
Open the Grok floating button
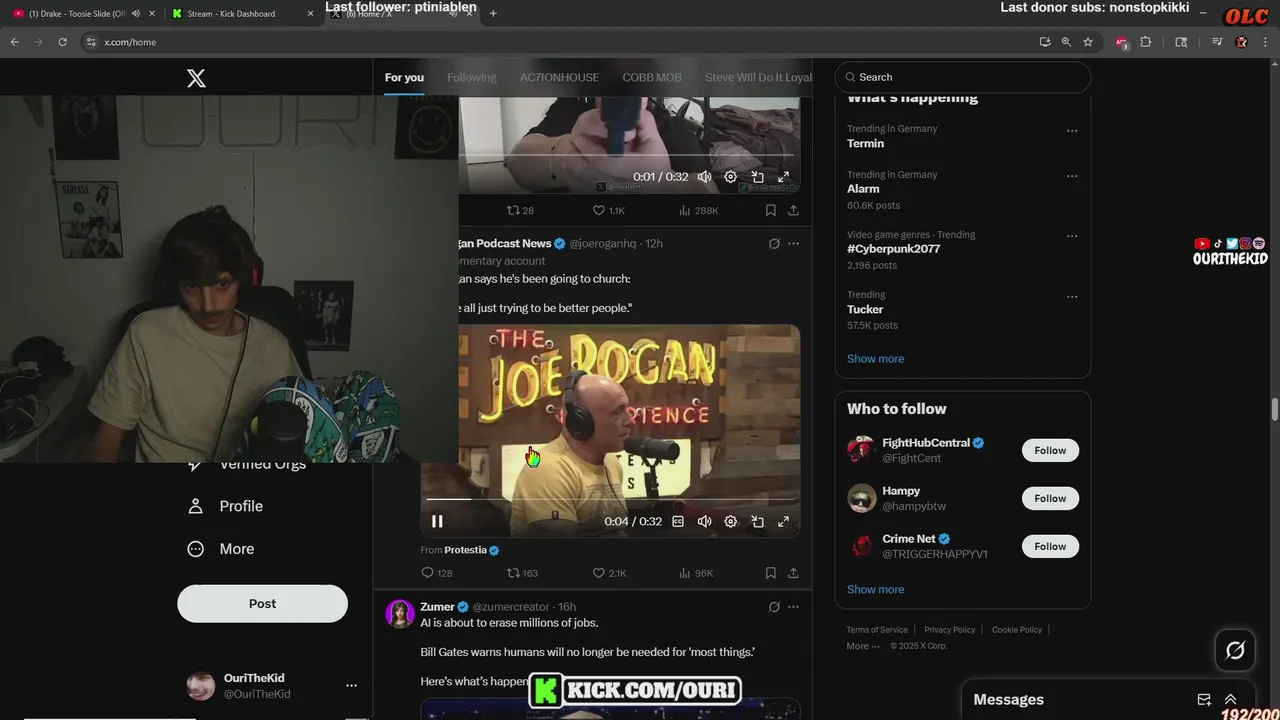tap(1235, 651)
